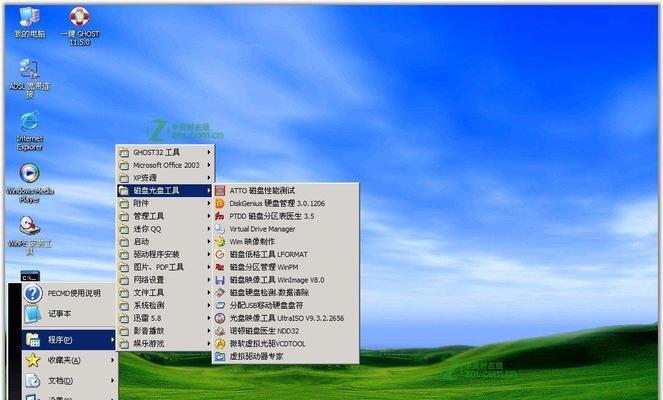Select ATTO 磁盘性能测试 from the submenu

pyautogui.click(x=263, y=190)
